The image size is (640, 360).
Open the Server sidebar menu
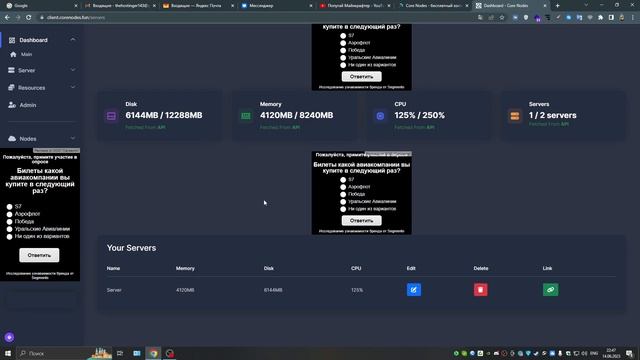pyautogui.click(x=27, y=70)
